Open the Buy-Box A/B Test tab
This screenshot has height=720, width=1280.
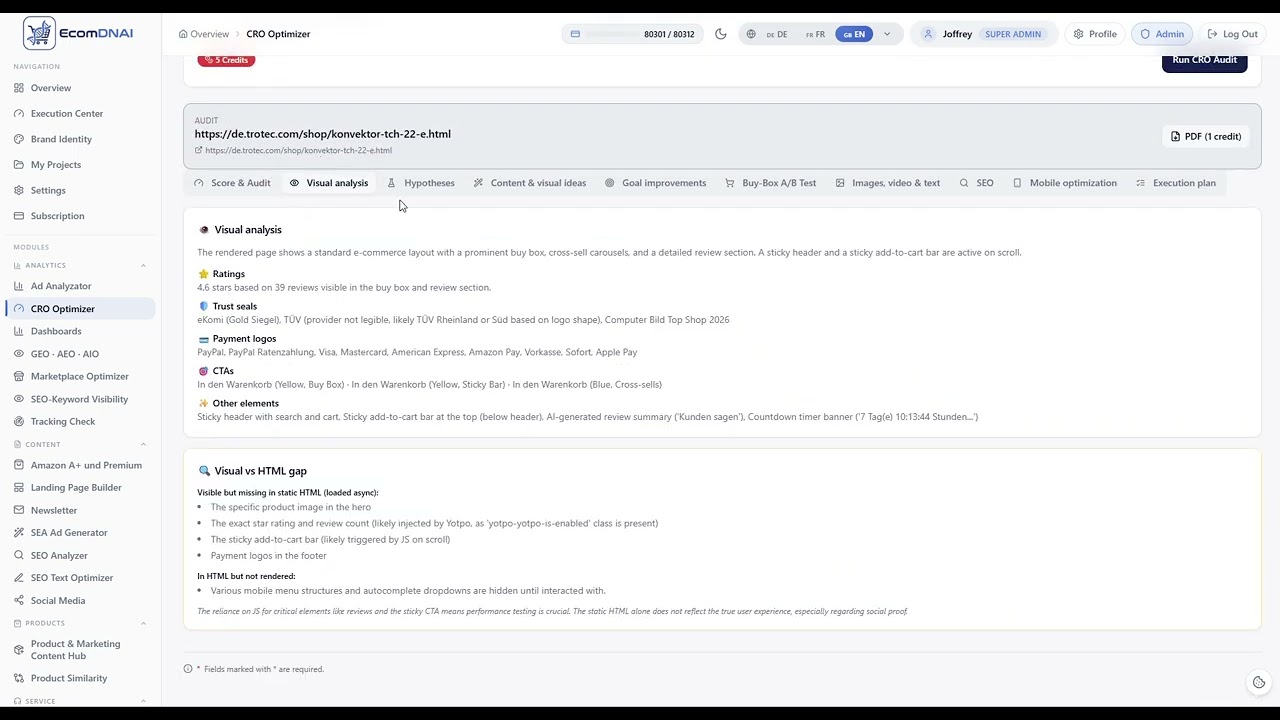point(770,183)
